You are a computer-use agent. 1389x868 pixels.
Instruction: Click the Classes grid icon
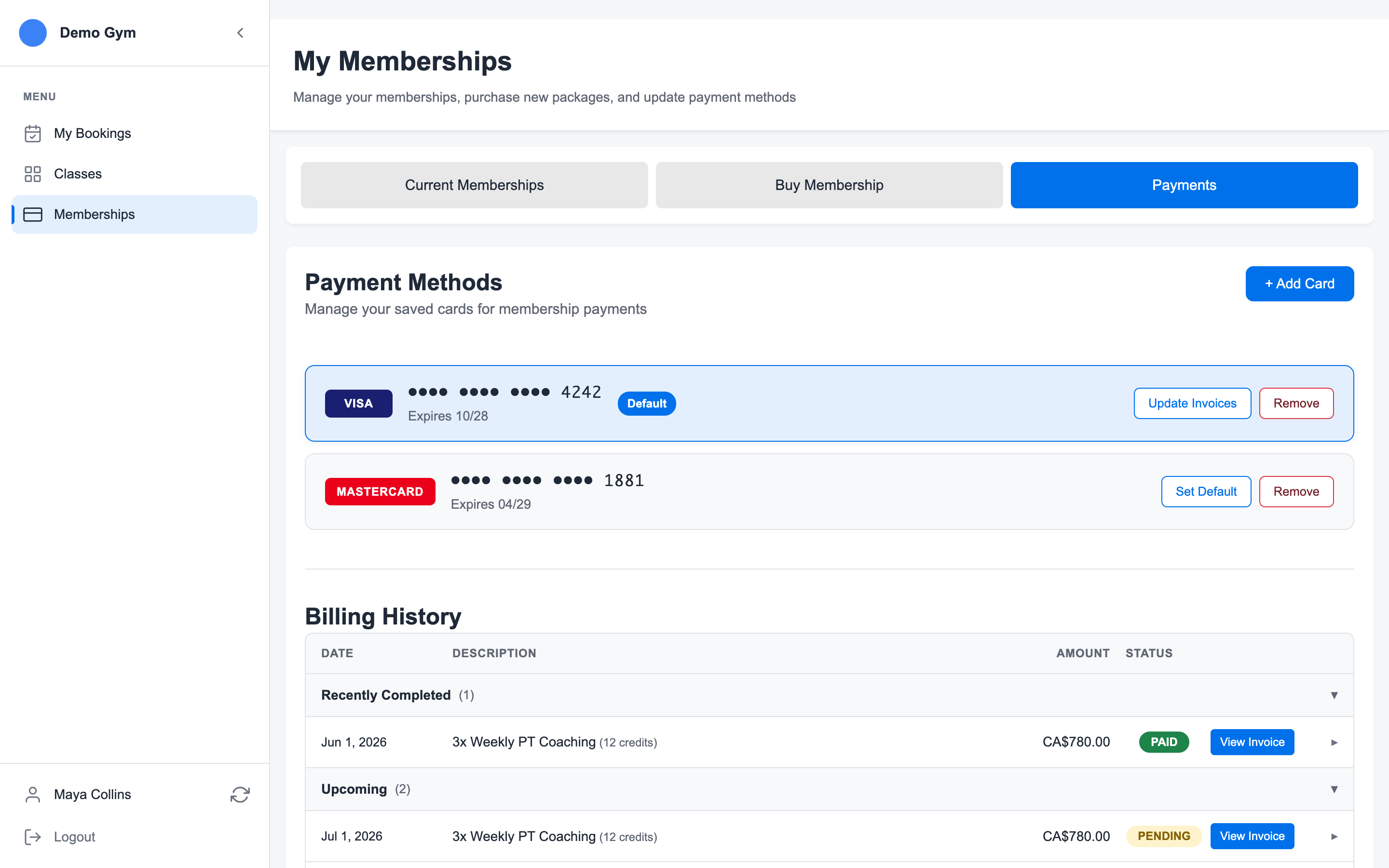(x=33, y=174)
